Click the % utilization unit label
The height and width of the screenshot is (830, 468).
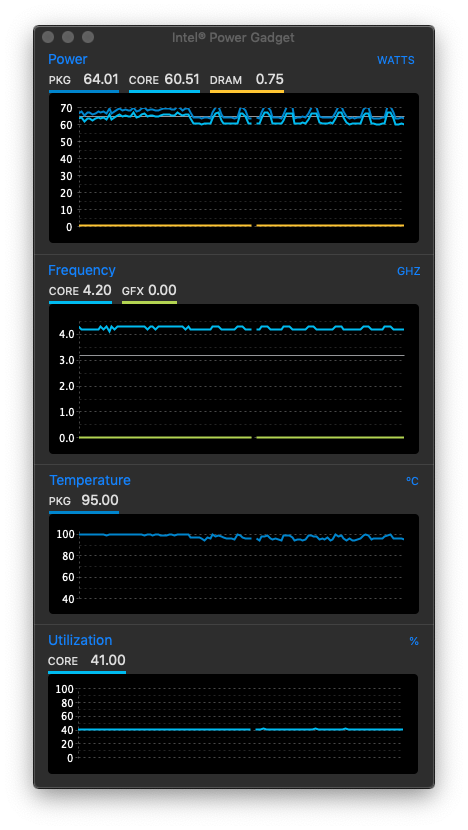(413, 642)
